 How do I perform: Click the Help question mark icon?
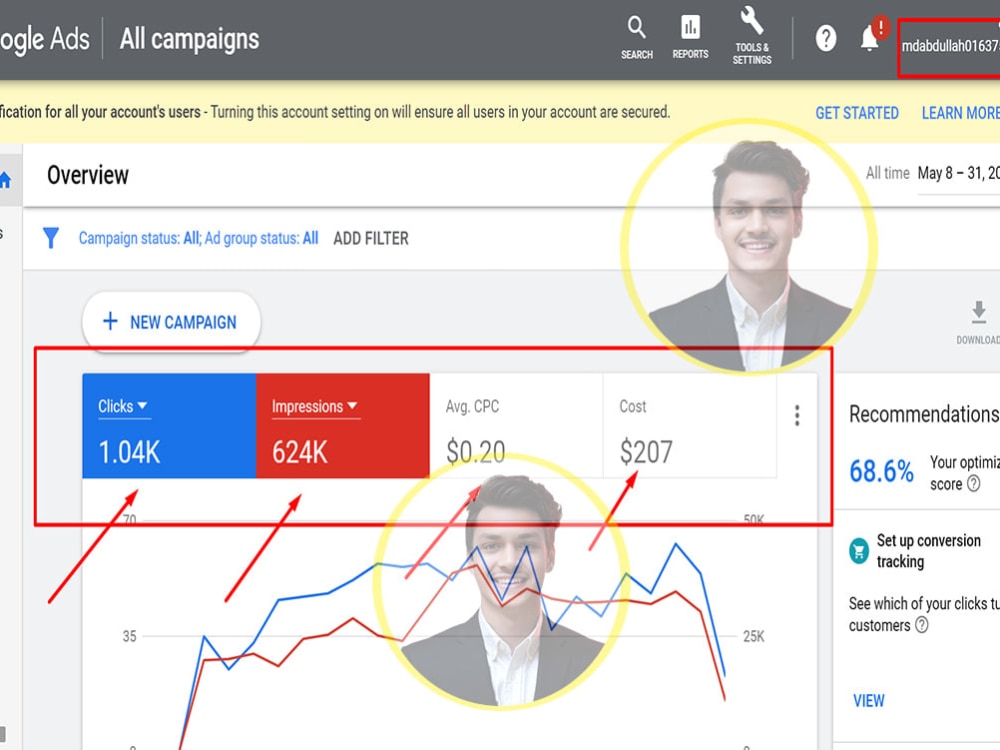[825, 39]
